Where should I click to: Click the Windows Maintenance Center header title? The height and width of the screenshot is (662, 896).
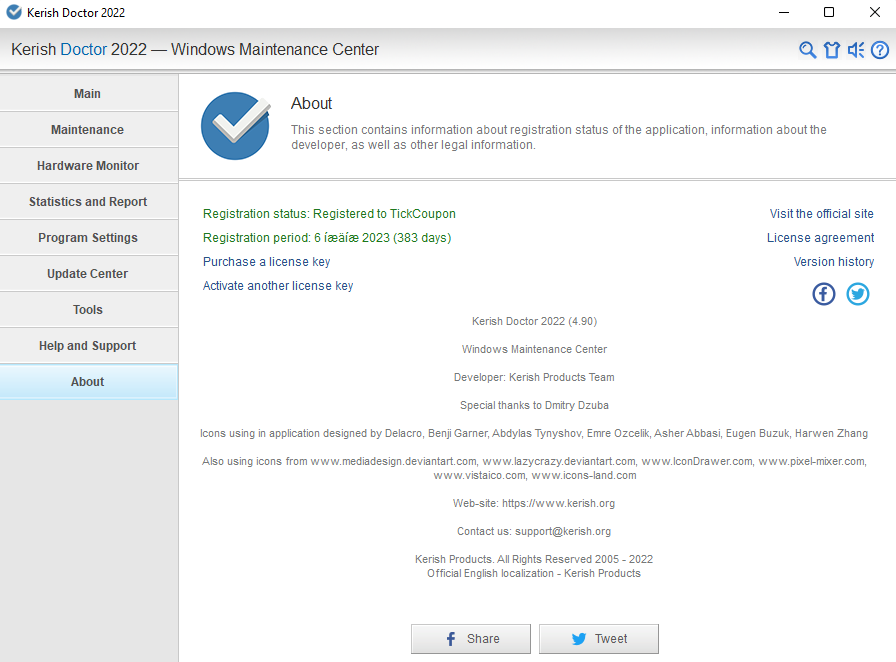[195, 50]
